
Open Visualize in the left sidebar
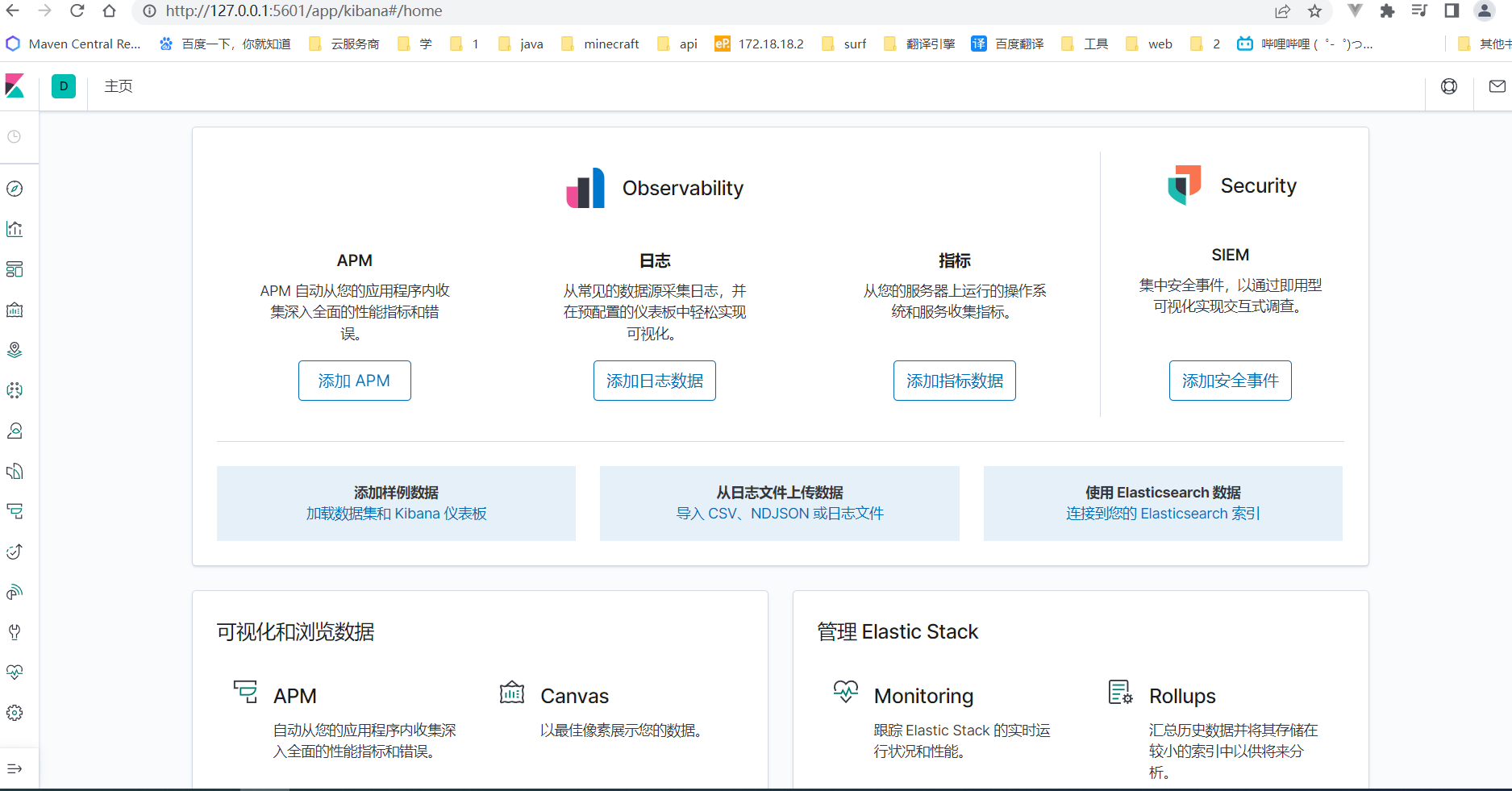coord(15,229)
